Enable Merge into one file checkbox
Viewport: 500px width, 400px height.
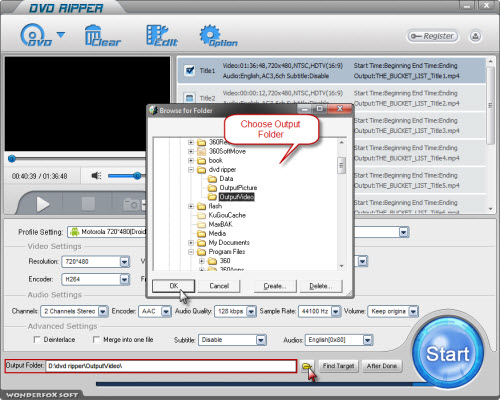coord(96,339)
